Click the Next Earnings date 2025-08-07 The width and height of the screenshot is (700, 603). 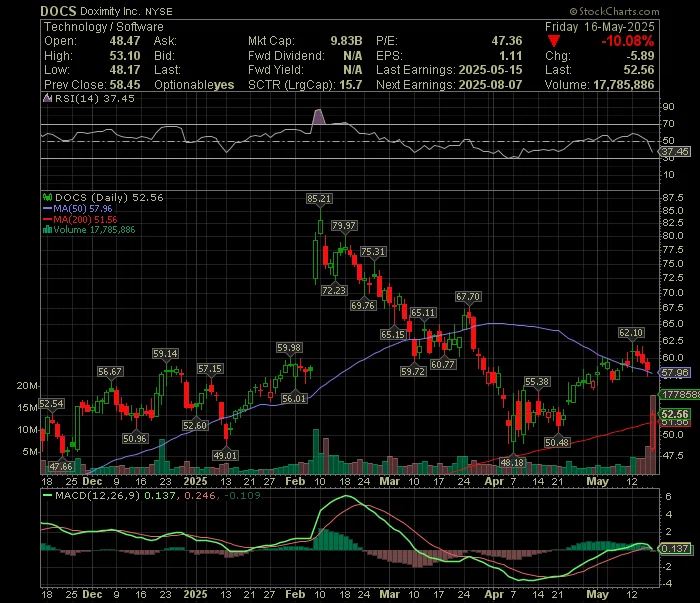coord(490,85)
